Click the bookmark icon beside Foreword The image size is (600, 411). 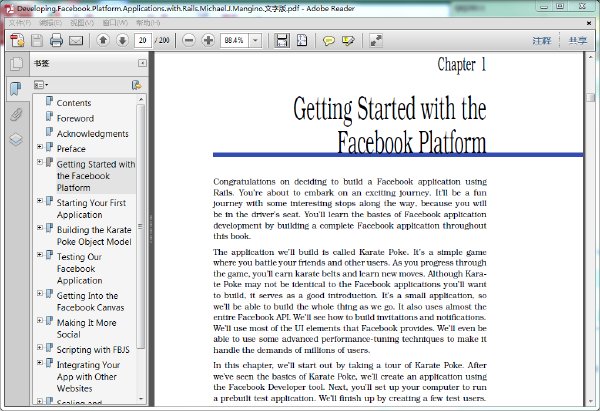click(x=49, y=116)
